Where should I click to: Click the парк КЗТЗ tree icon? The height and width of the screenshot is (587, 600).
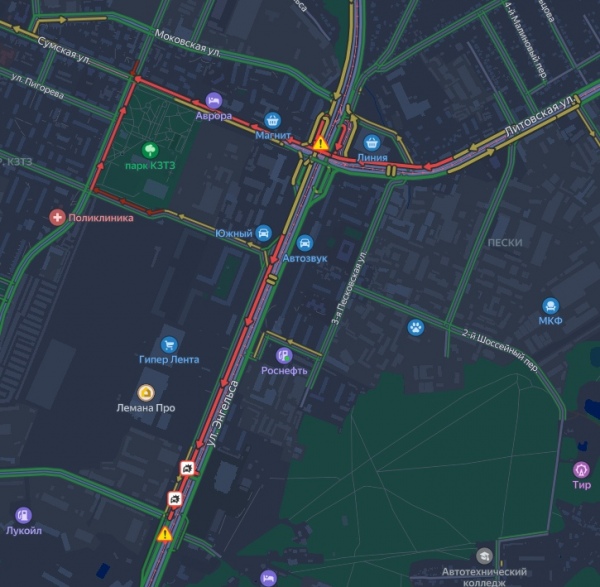(150, 150)
